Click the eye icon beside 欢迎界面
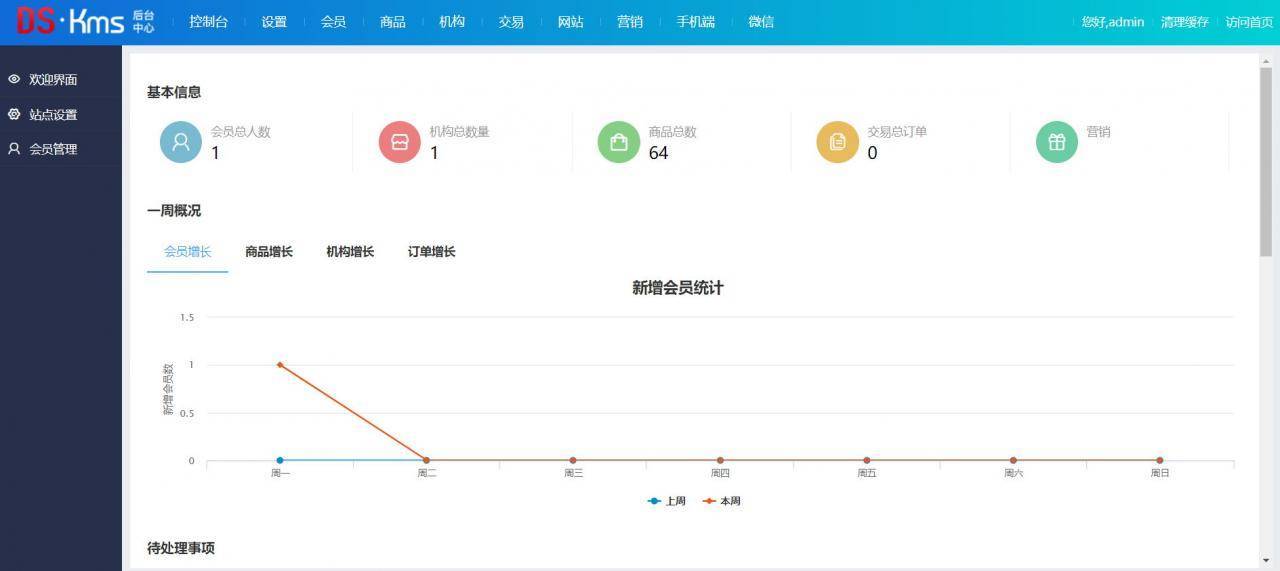1280x571 pixels. tap(14, 79)
